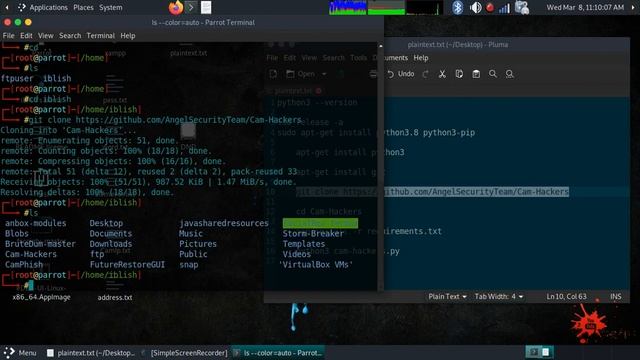Click the user/keyring tray icon

click(x=522, y=7)
